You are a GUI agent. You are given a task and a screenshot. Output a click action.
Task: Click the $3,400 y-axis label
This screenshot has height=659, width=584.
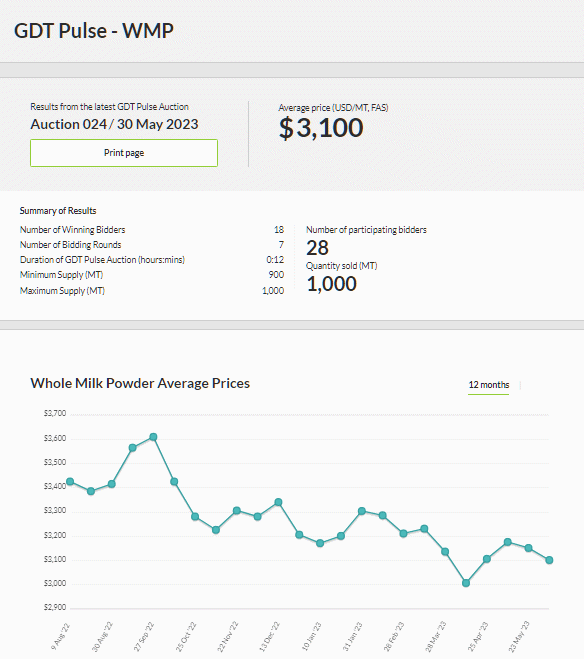click(55, 487)
